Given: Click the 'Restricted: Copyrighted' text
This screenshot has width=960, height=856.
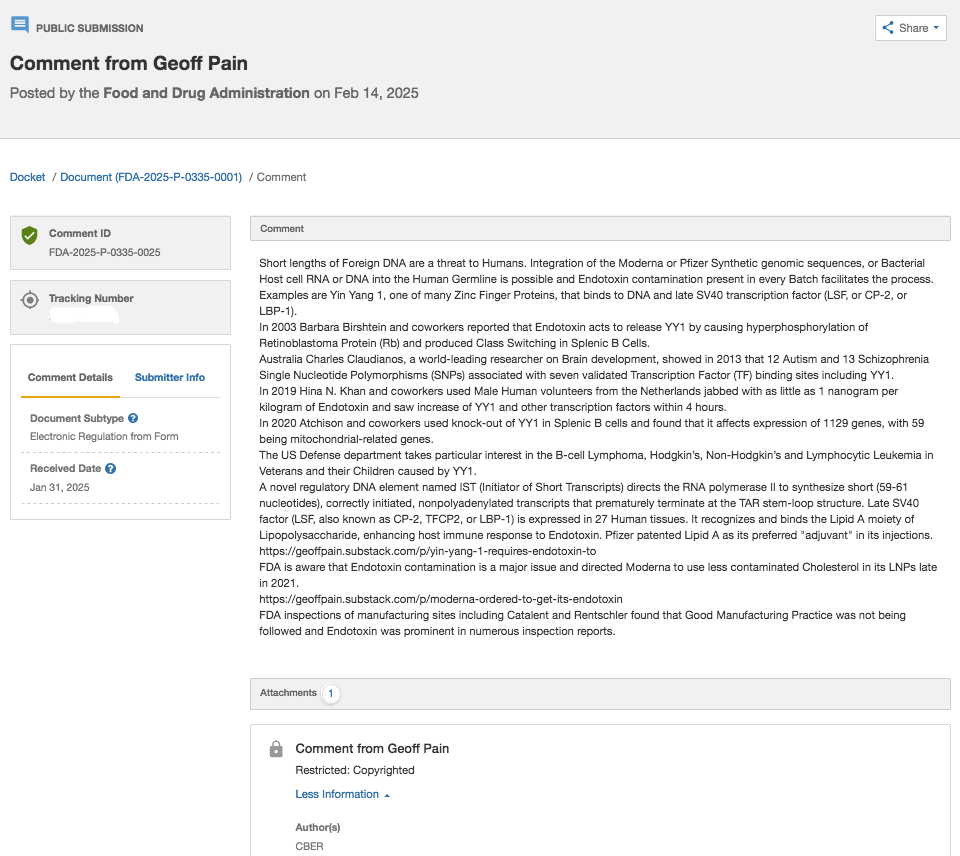Looking at the screenshot, I should pos(355,770).
